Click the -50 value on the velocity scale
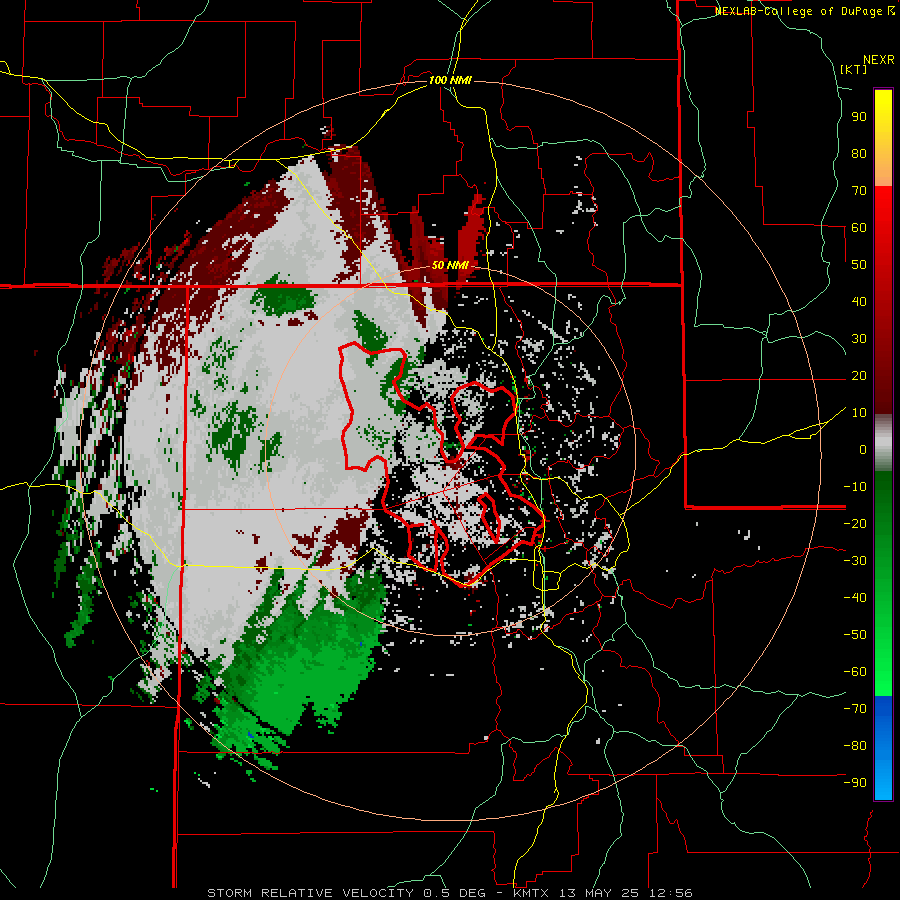 click(855, 635)
